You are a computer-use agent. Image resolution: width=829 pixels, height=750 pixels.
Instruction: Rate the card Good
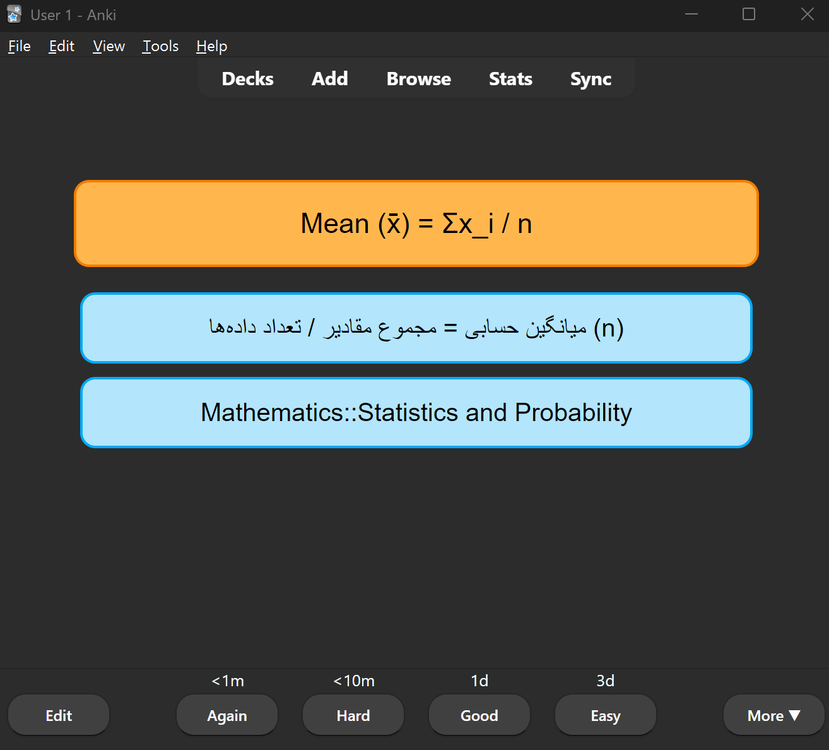479,715
